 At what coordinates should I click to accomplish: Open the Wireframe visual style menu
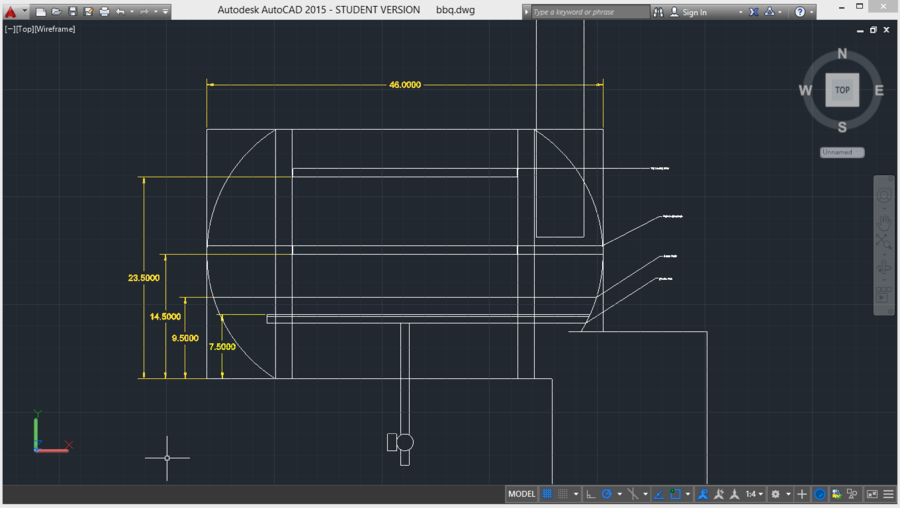55,29
